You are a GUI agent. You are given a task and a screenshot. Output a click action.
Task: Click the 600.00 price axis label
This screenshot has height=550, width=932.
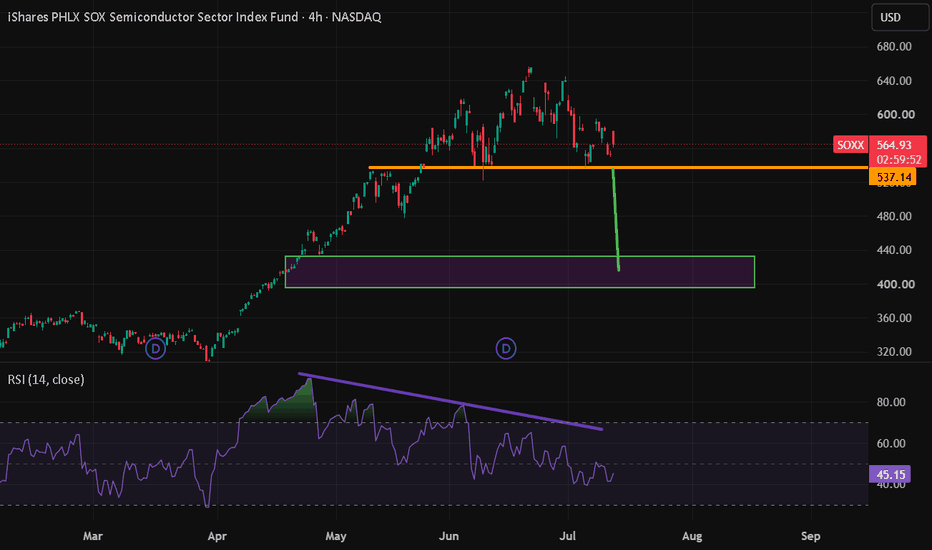point(894,115)
